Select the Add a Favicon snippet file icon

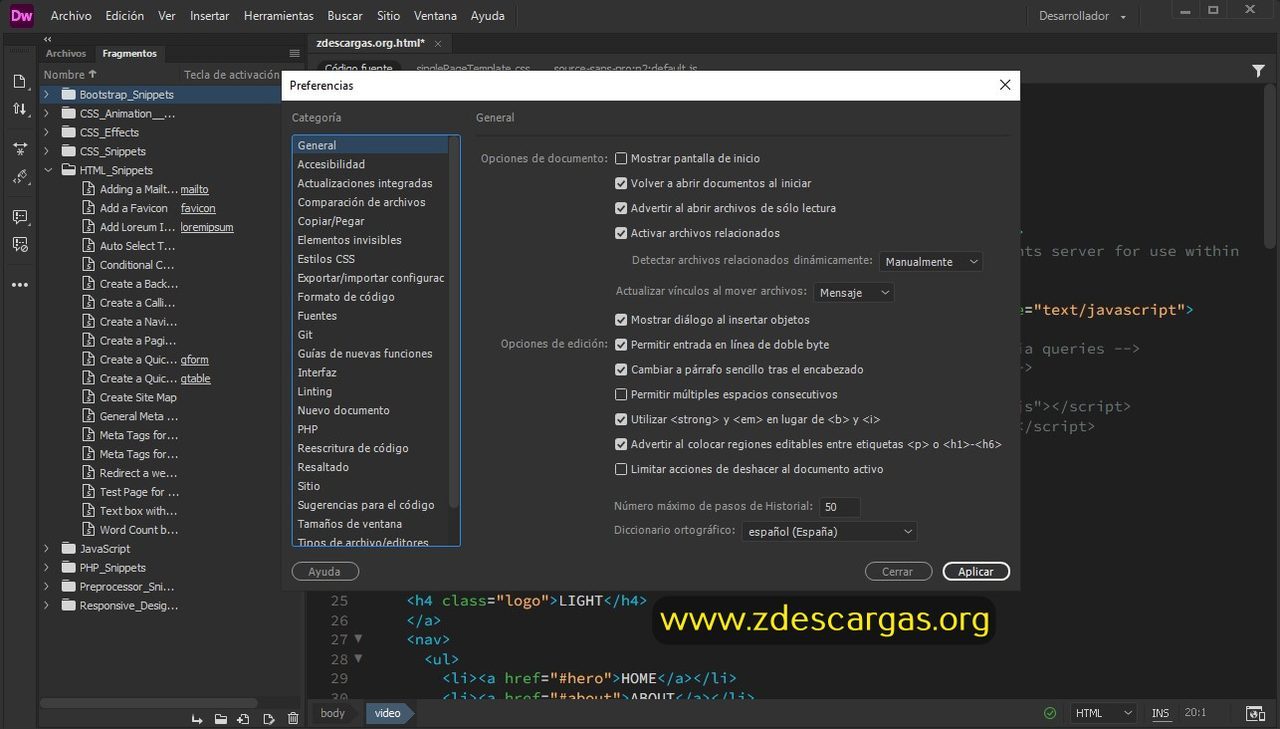point(89,208)
